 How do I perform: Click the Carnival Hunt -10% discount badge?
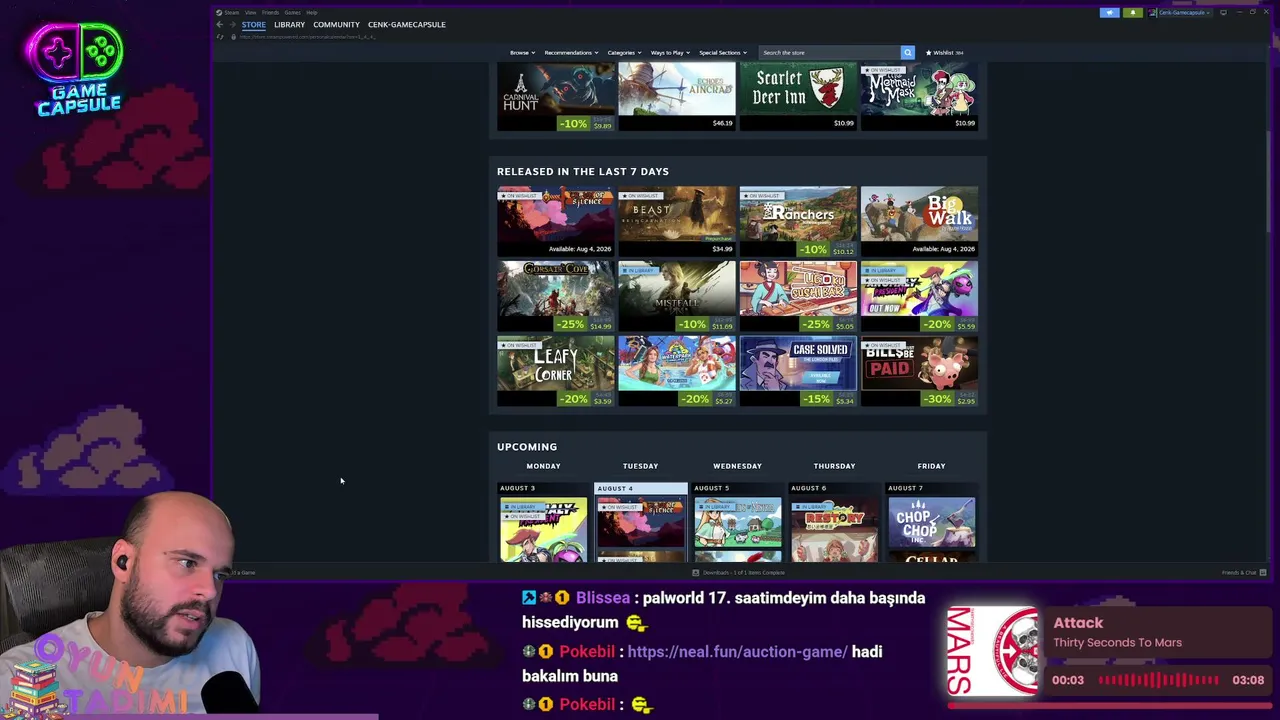(573, 123)
